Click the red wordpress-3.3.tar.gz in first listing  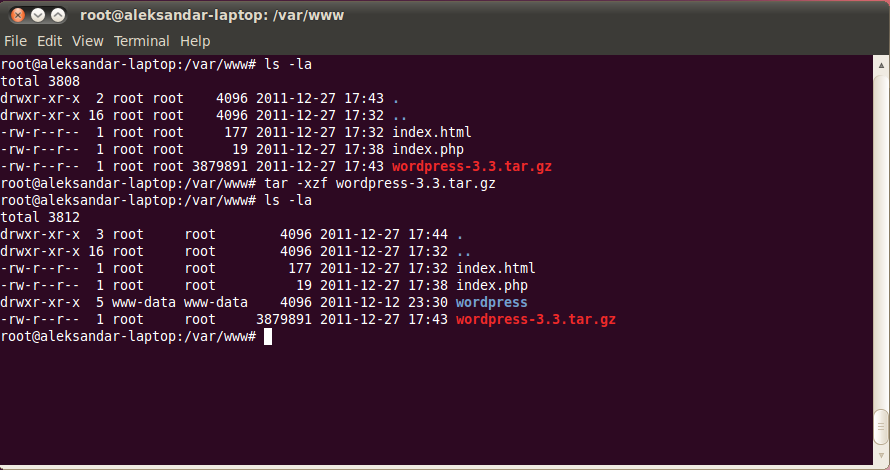472,166
